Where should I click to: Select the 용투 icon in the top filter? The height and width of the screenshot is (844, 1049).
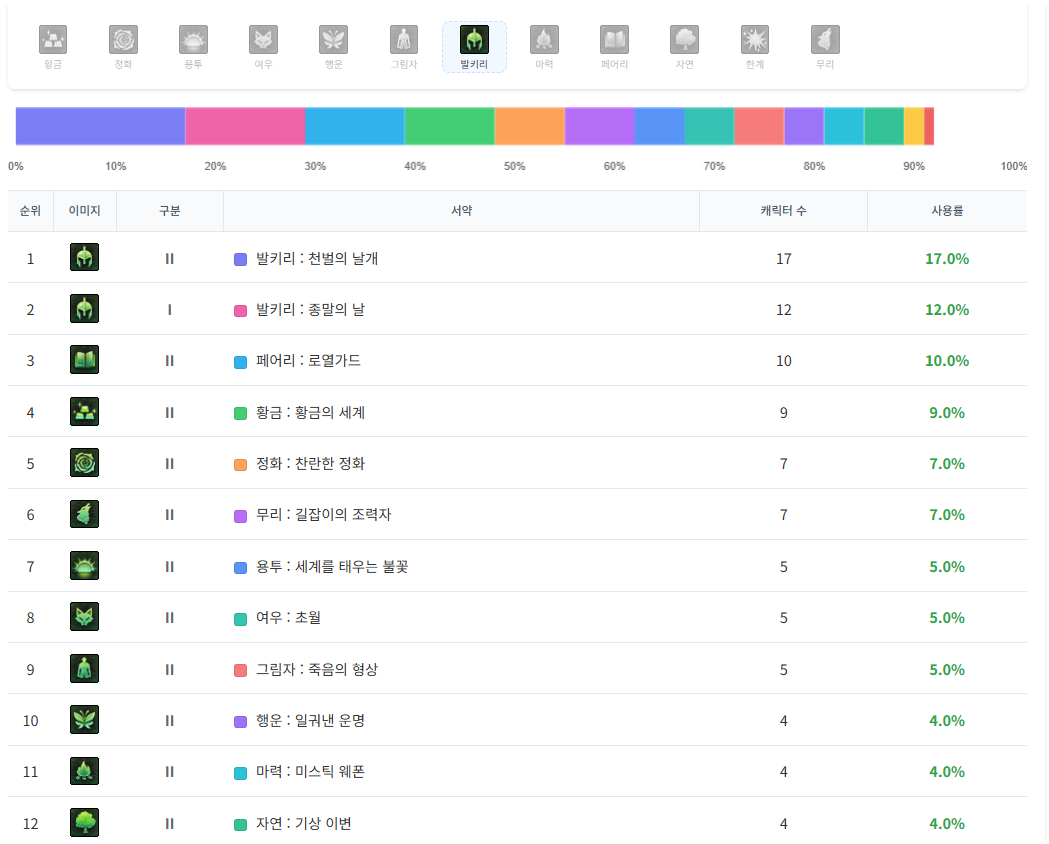point(193,46)
